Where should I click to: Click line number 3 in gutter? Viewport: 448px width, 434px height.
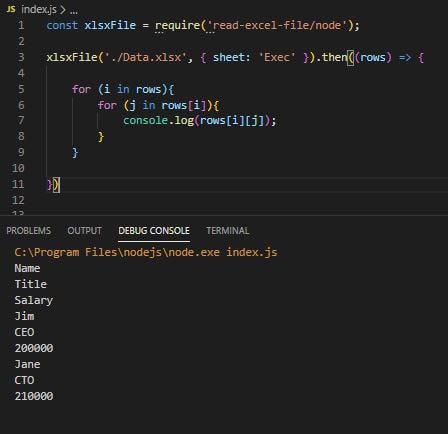pyautogui.click(x=21, y=57)
